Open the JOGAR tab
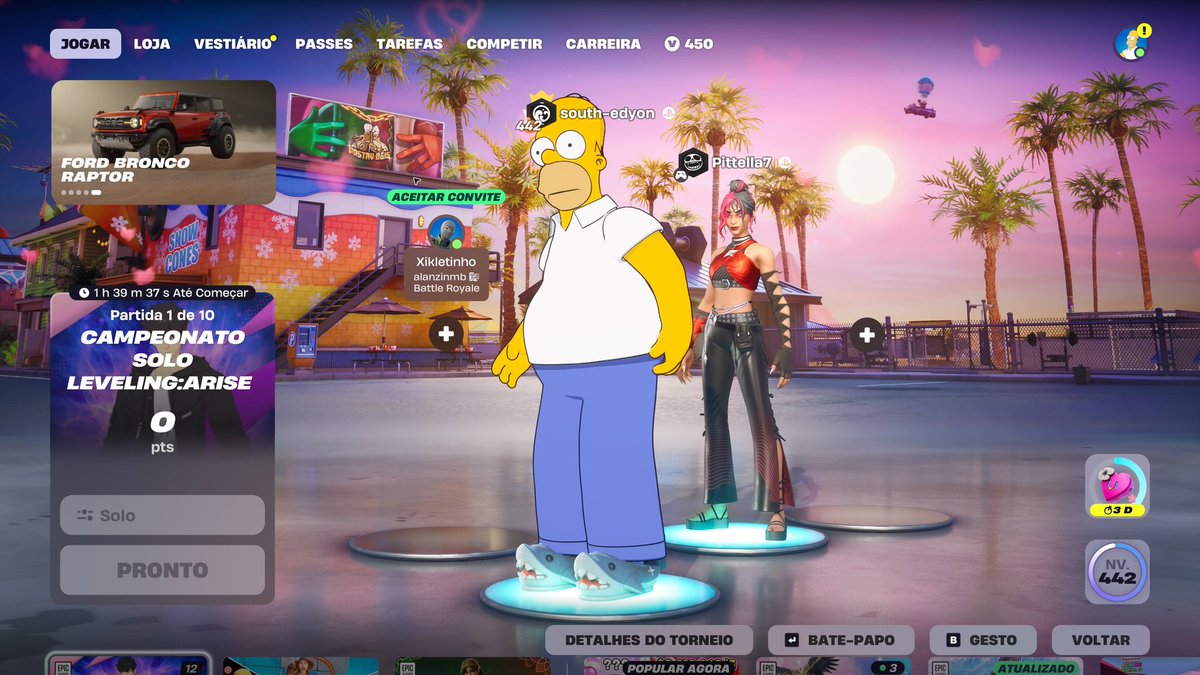This screenshot has height=675, width=1200. tap(85, 44)
